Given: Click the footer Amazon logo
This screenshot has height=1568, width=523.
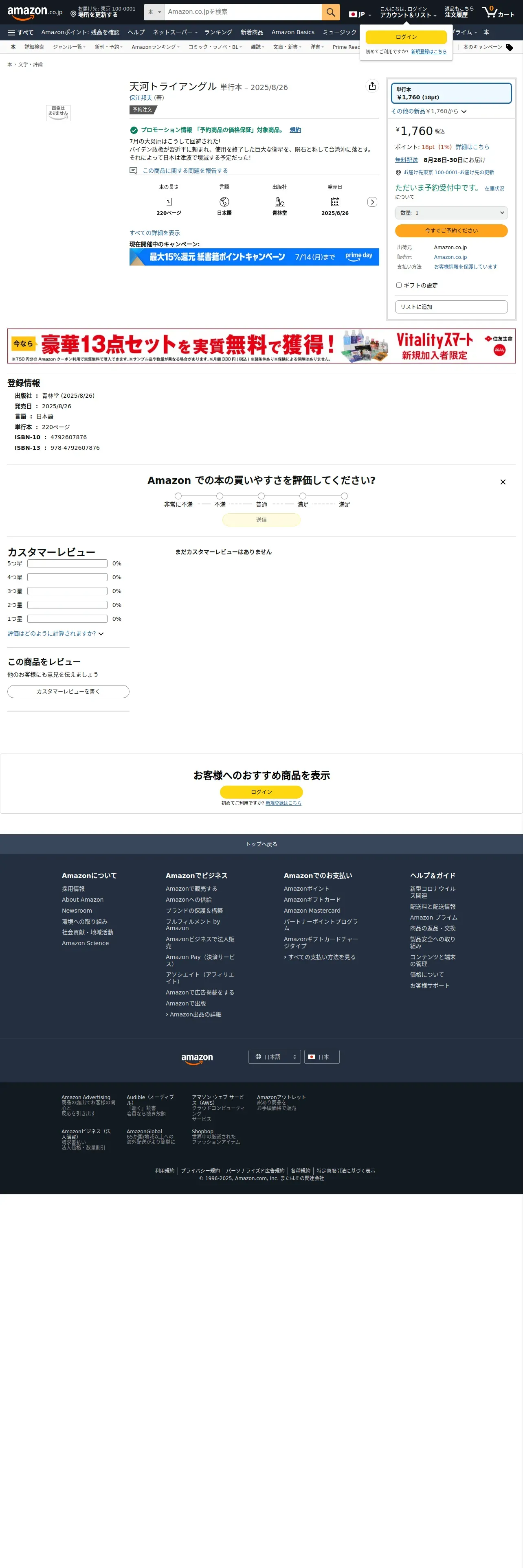Looking at the screenshot, I should pyautogui.click(x=197, y=1058).
